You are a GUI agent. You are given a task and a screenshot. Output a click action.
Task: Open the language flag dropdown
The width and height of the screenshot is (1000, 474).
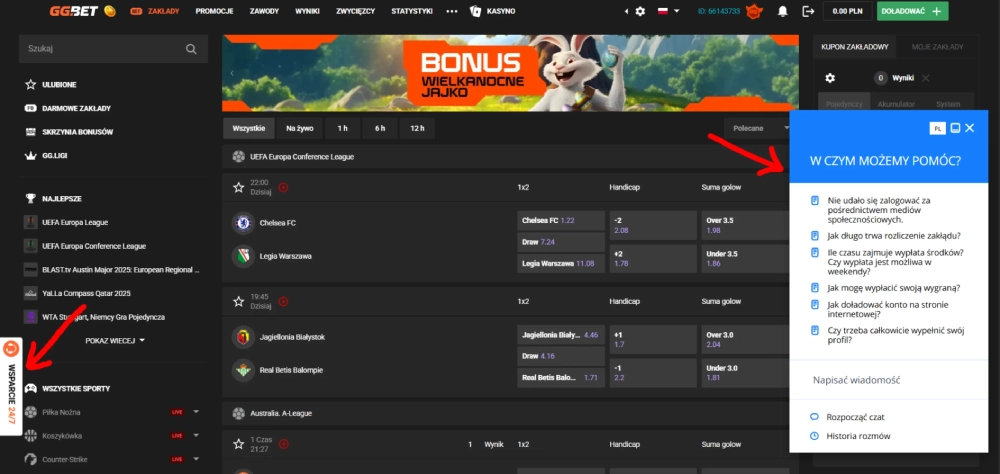pos(668,11)
